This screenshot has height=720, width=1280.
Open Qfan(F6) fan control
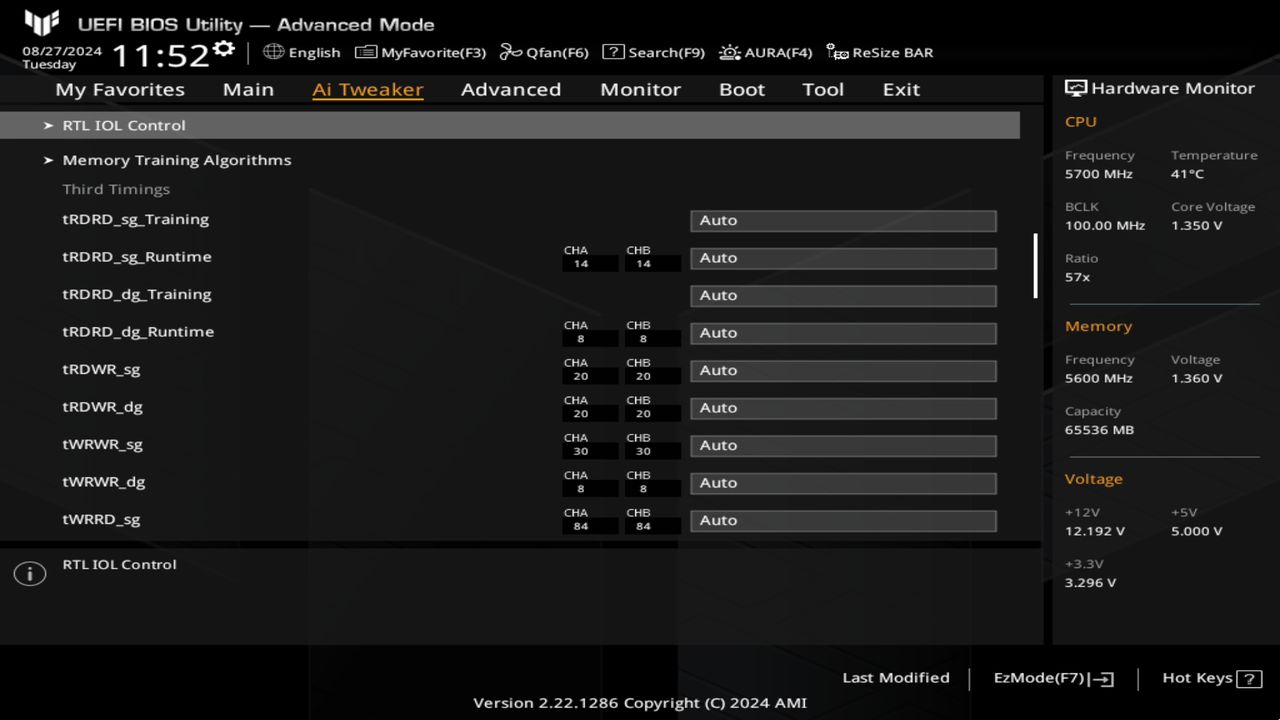click(x=544, y=52)
